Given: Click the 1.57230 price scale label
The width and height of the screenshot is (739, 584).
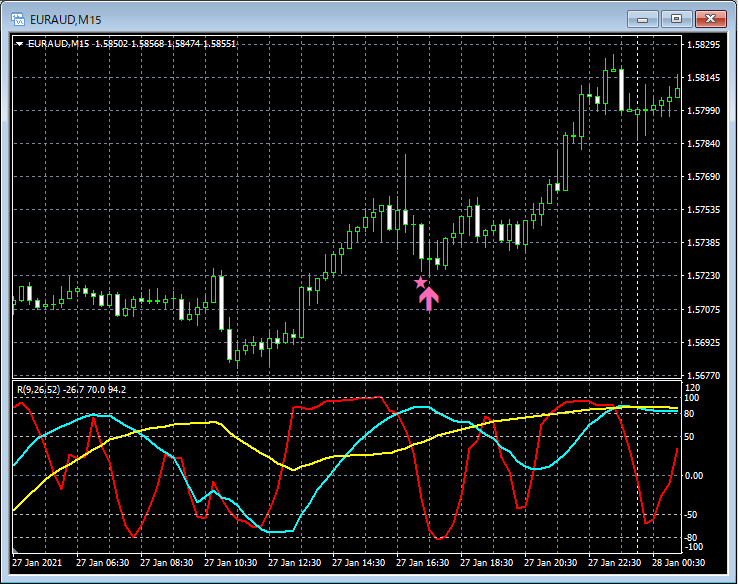Looking at the screenshot, I should tap(704, 276).
